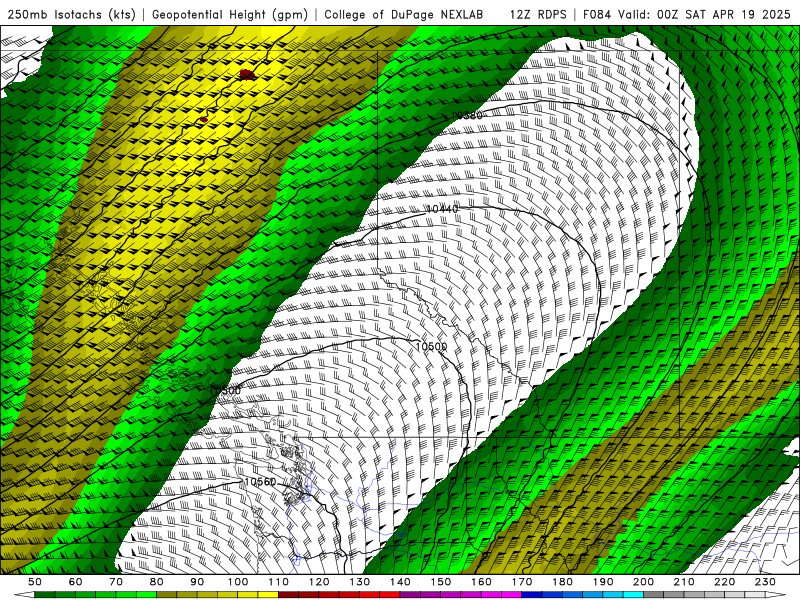Click the 90 value on the color scale
The width and height of the screenshot is (800, 600).
pos(197,582)
